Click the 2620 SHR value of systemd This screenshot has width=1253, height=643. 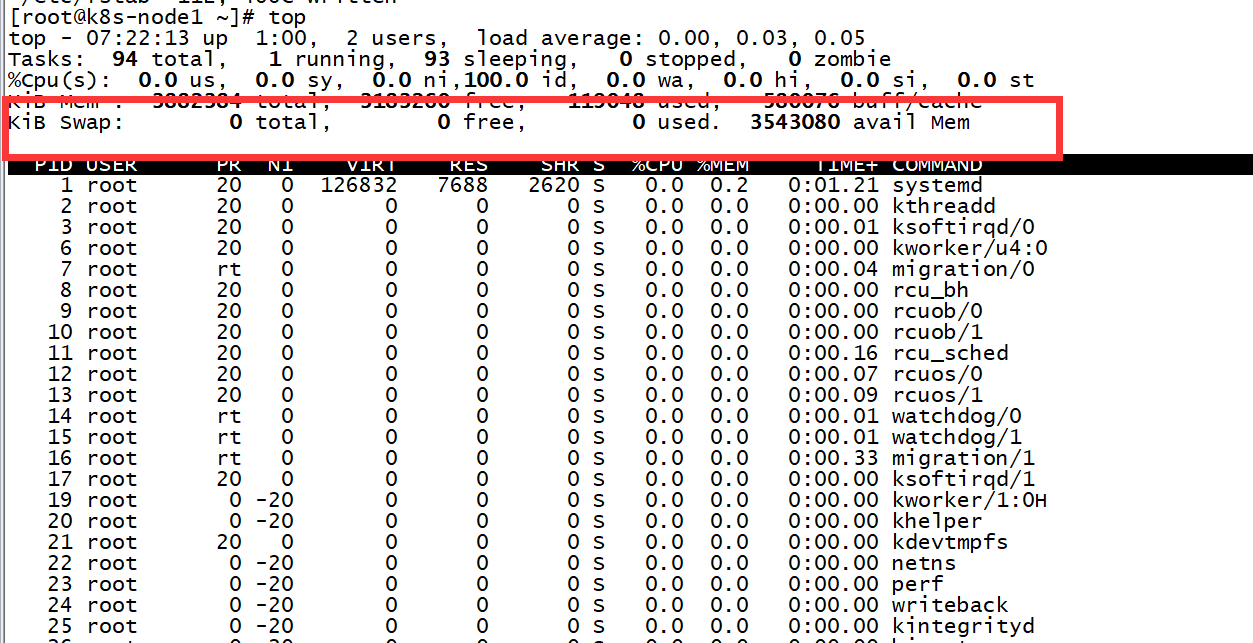[x=553, y=185]
